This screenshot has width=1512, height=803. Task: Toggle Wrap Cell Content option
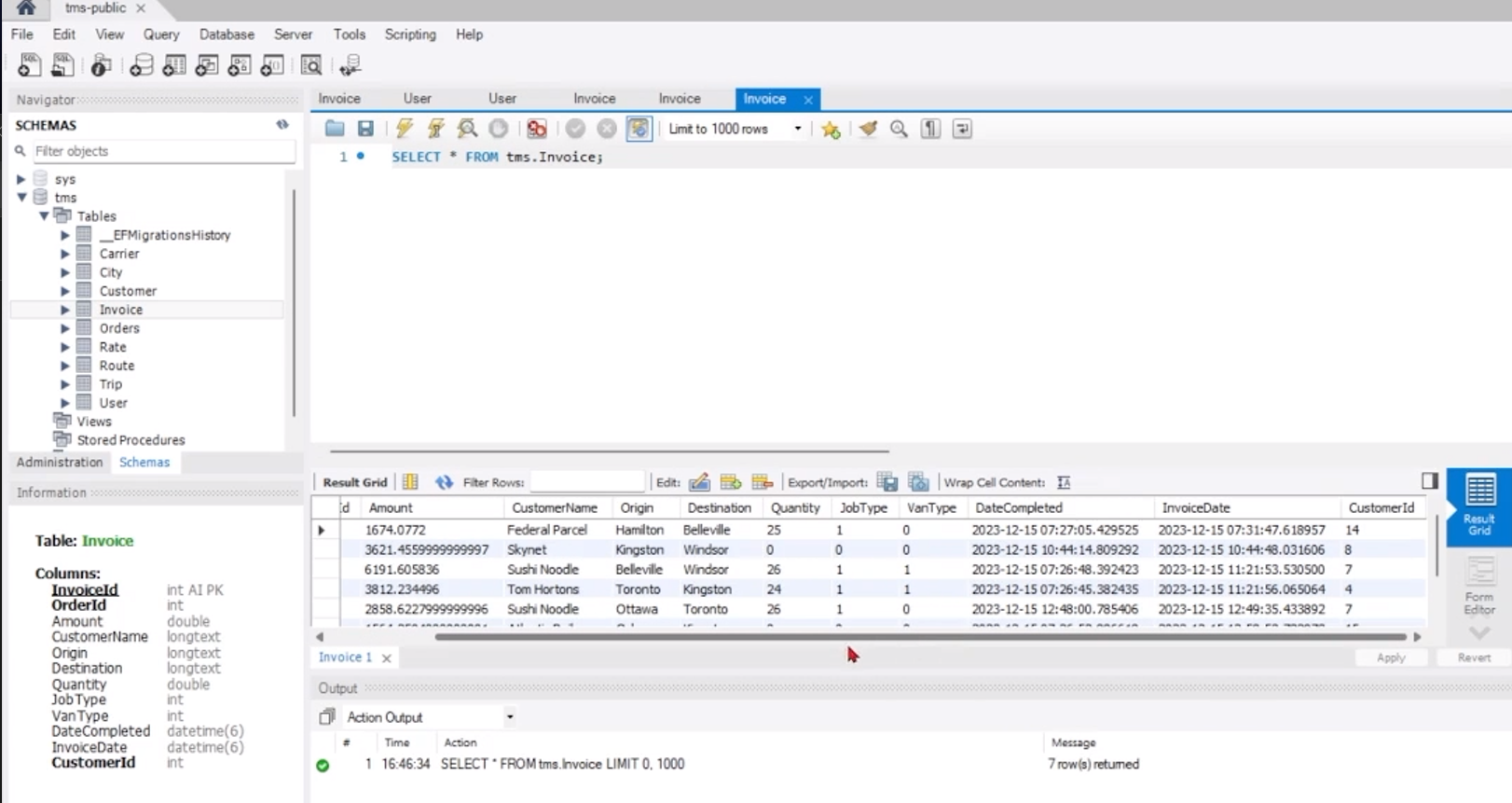(1064, 482)
